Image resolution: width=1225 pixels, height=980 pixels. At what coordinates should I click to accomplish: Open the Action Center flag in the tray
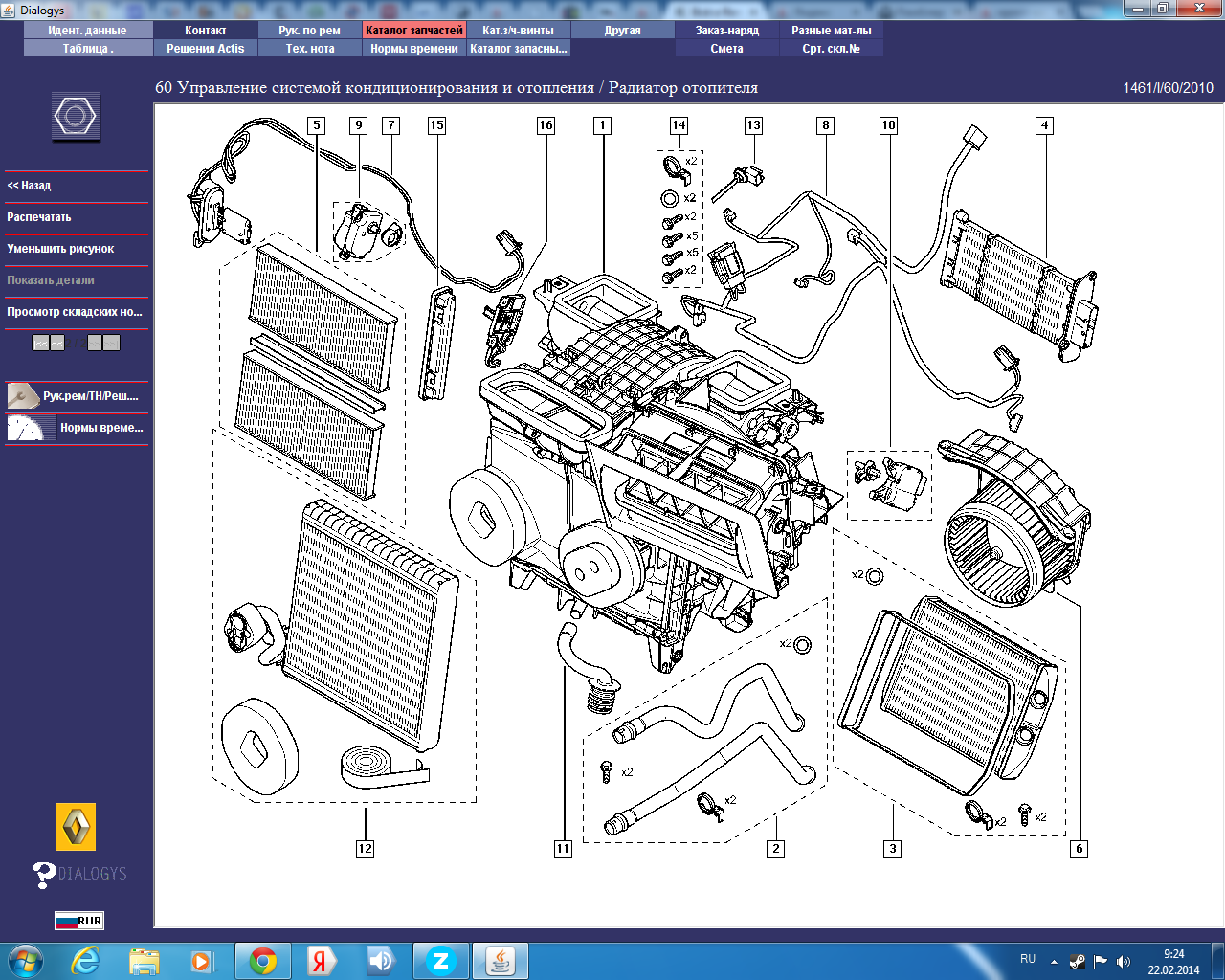[1101, 962]
